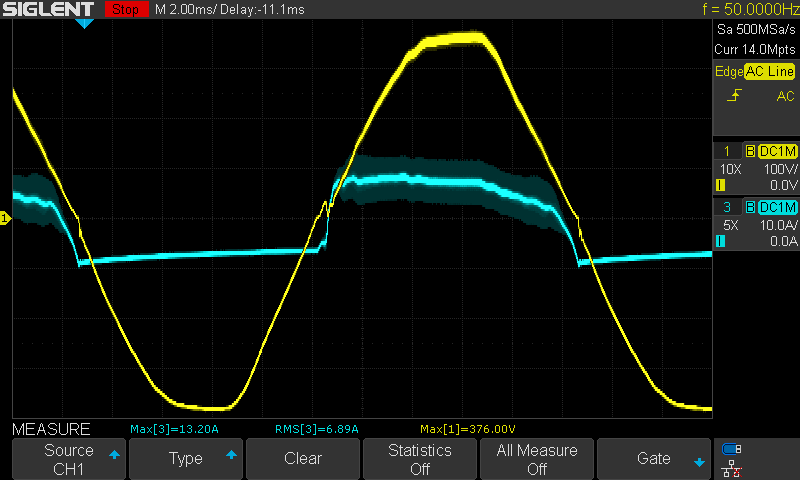
Task: Click the rising edge trigger slope icon
Action: point(734,95)
